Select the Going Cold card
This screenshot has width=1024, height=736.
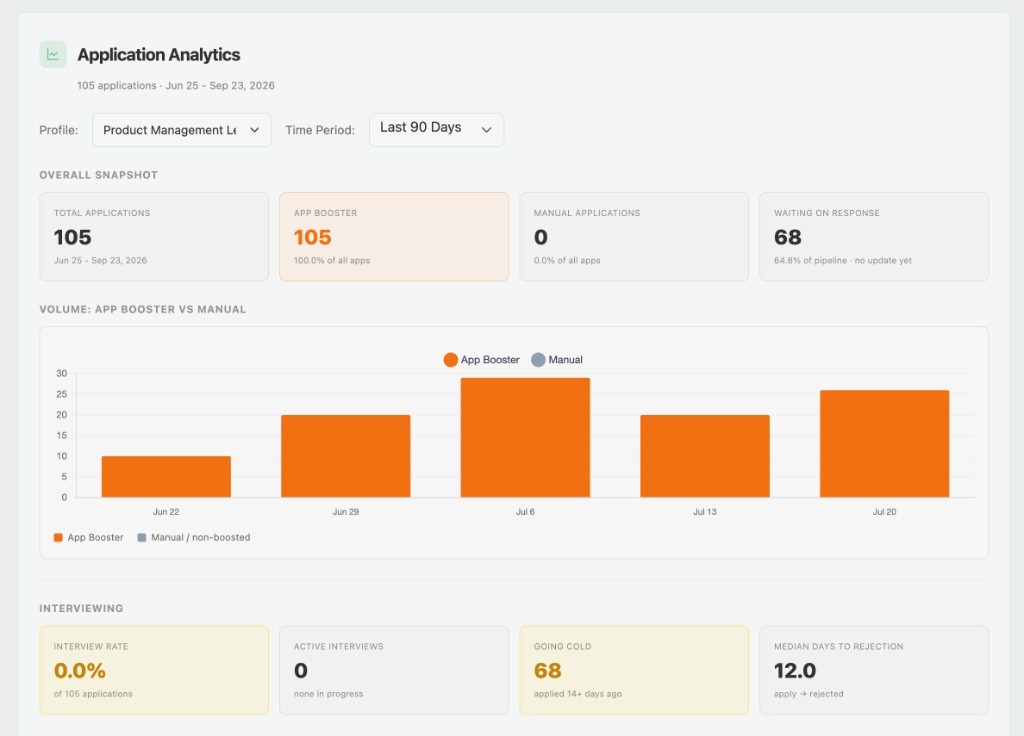[634, 670]
